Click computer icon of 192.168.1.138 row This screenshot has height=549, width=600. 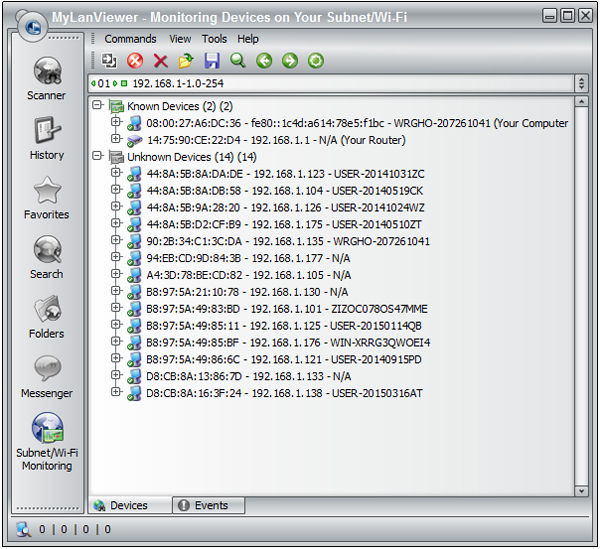134,393
